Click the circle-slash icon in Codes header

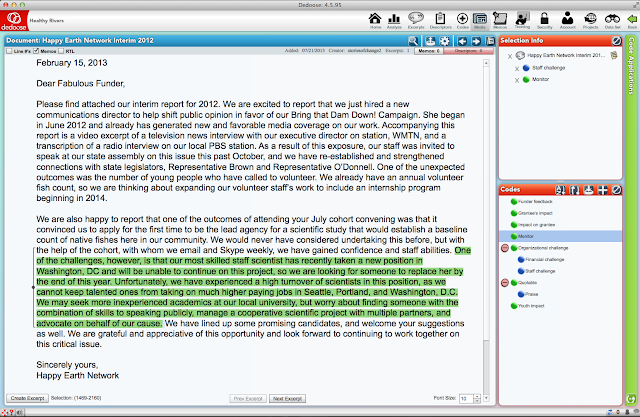click(x=616, y=190)
